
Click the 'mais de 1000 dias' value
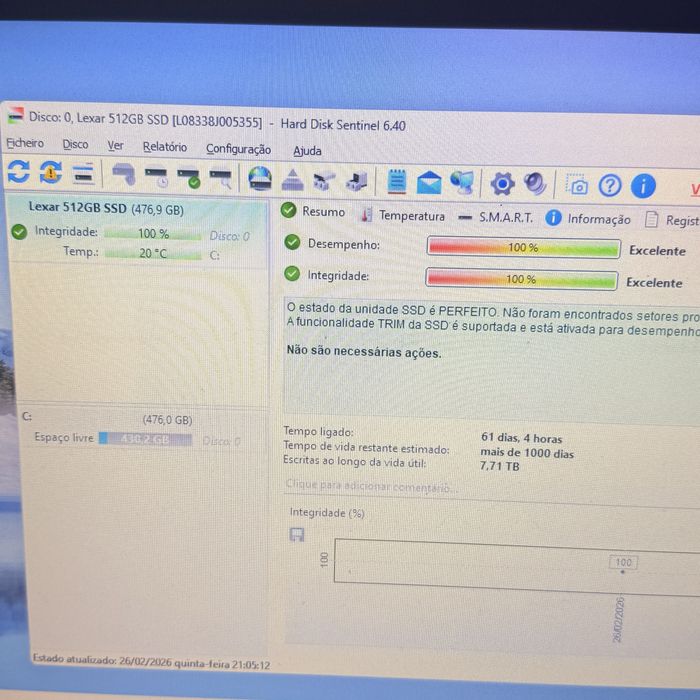pos(527,453)
